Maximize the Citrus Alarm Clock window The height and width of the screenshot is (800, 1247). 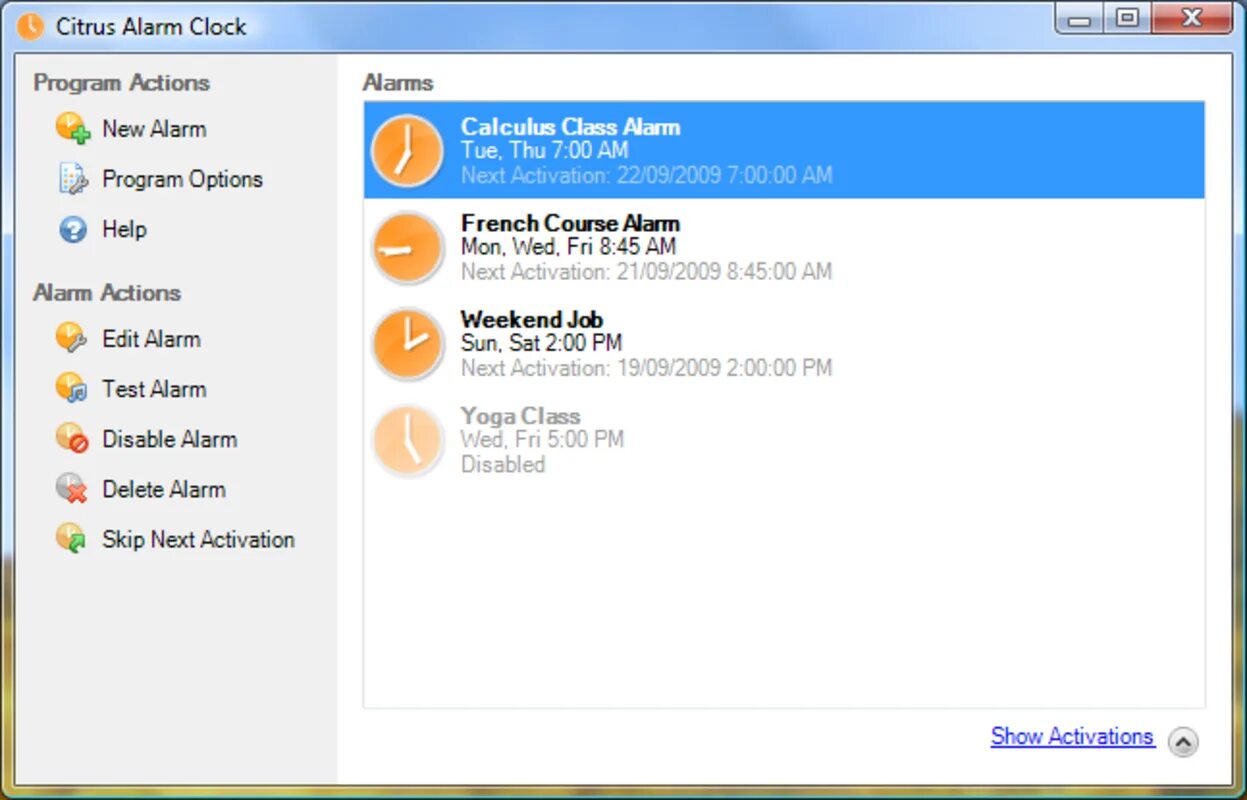[1127, 18]
